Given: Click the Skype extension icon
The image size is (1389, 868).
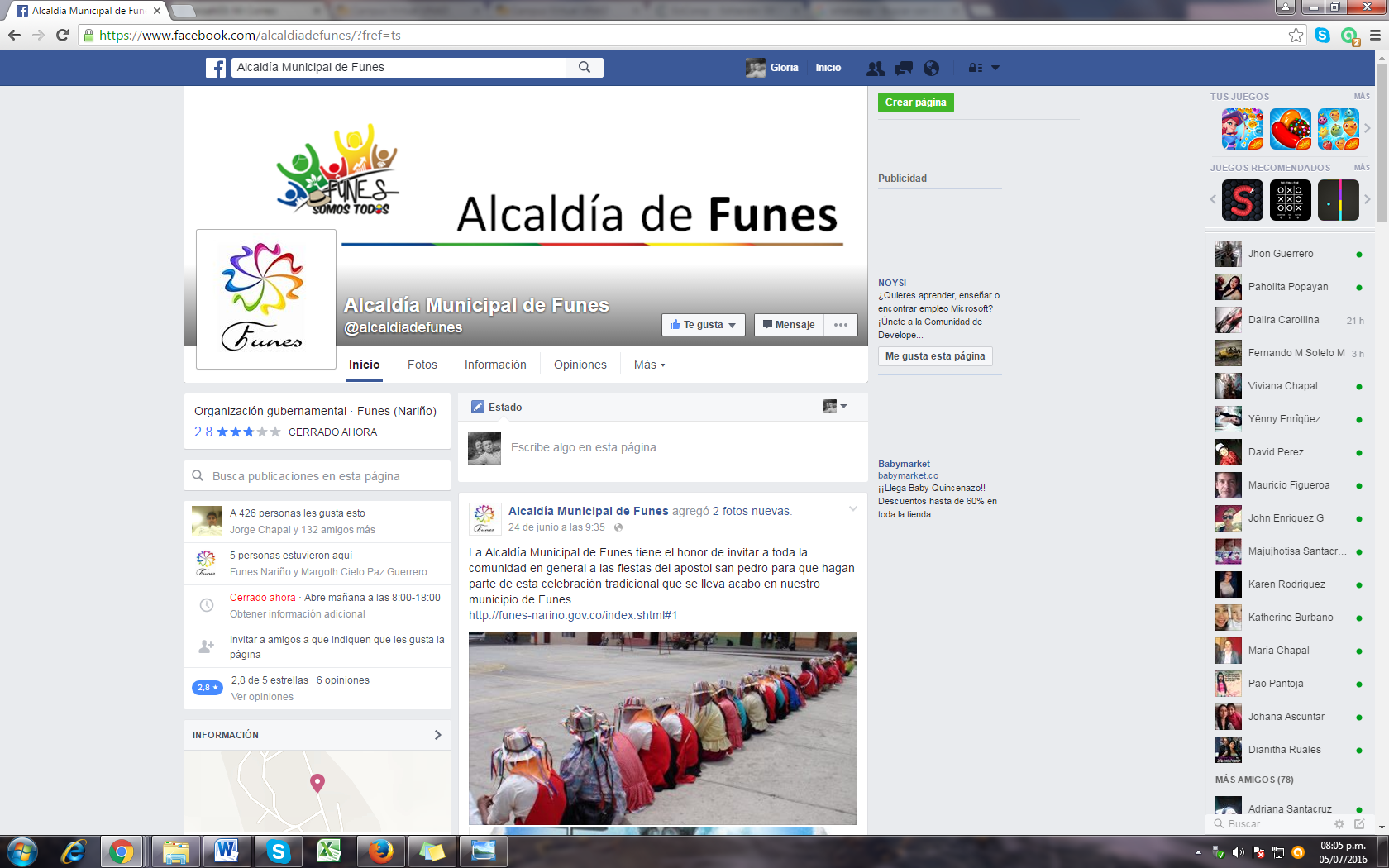Looking at the screenshot, I should [1323, 36].
